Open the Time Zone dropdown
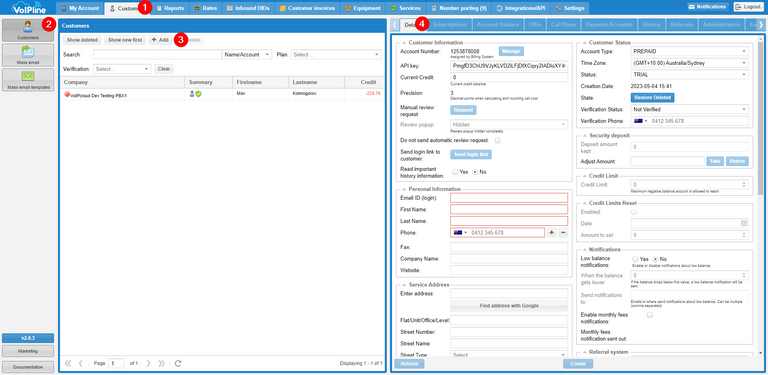This screenshot has width=768, height=375. [690, 63]
